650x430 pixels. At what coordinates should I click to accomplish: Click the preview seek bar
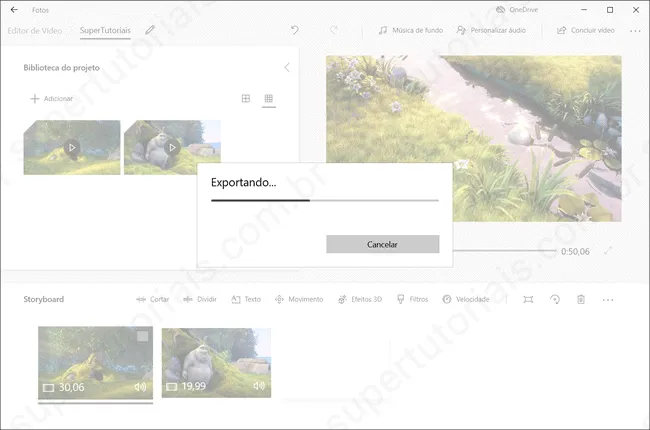pyautogui.click(x=504, y=250)
